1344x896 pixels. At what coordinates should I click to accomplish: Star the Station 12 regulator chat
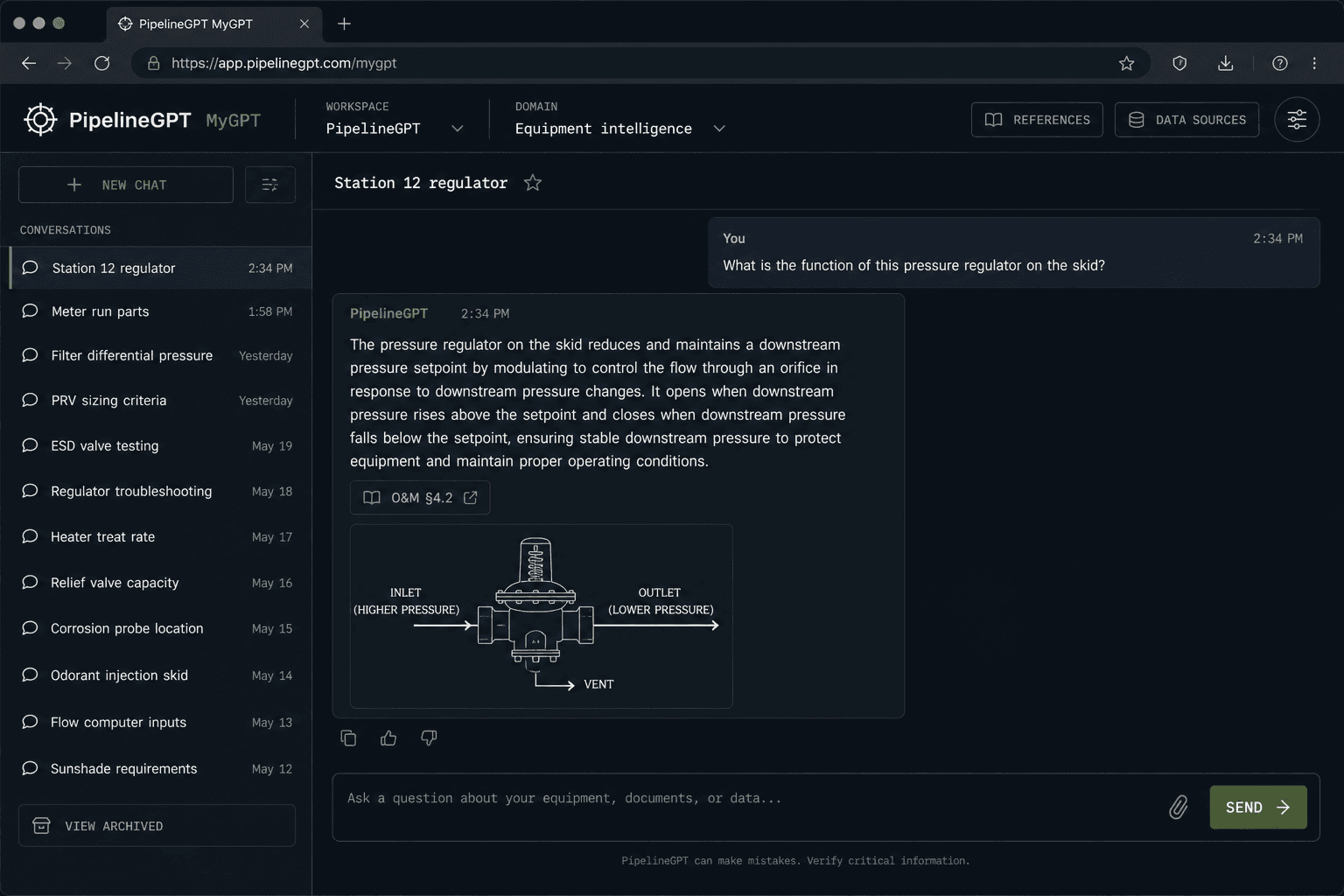(533, 183)
